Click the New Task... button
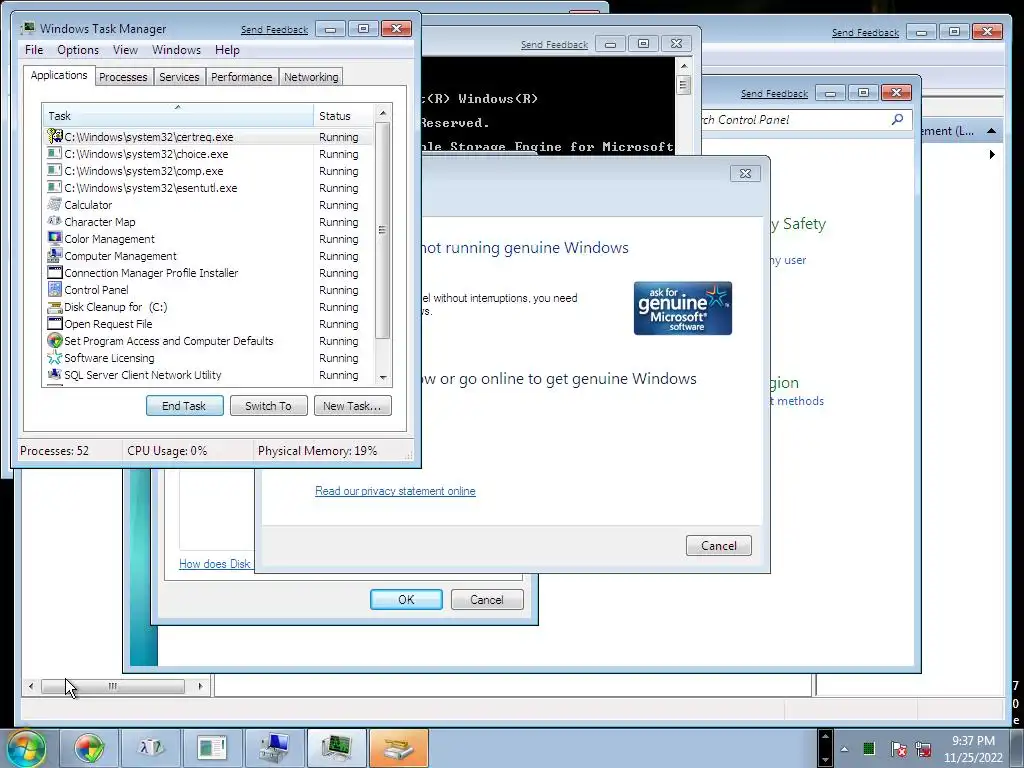1024x768 pixels. (352, 406)
